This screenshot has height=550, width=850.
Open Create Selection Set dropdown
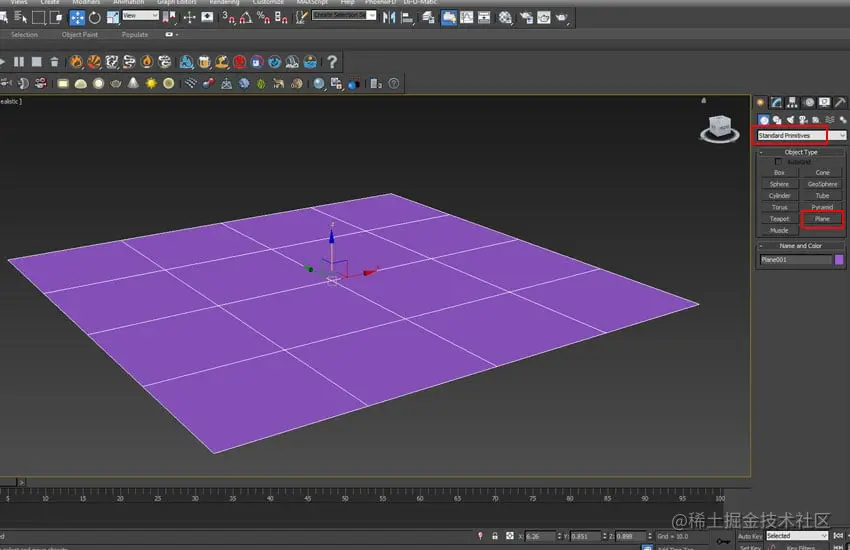click(x=344, y=15)
